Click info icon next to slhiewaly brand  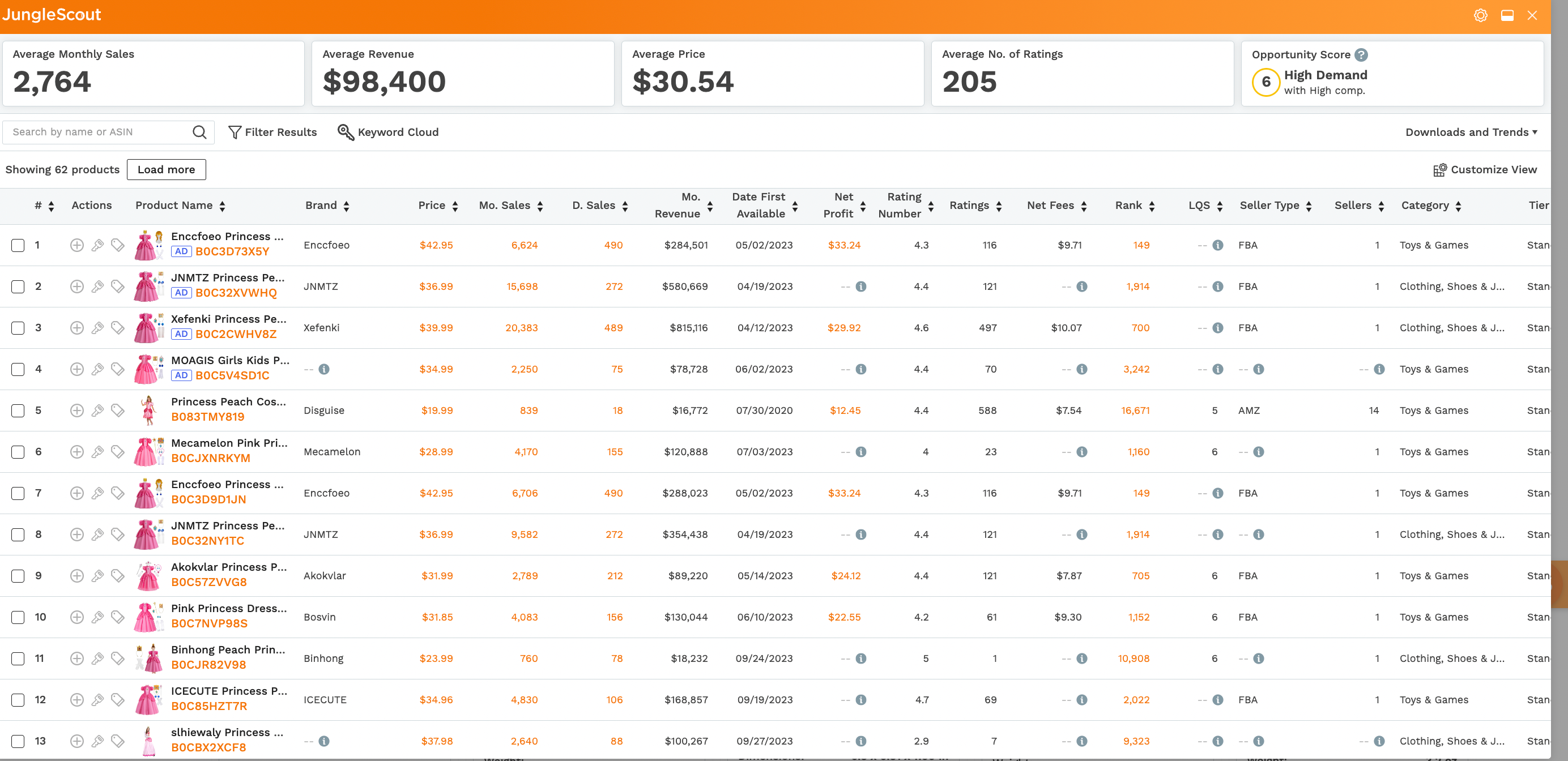point(324,742)
